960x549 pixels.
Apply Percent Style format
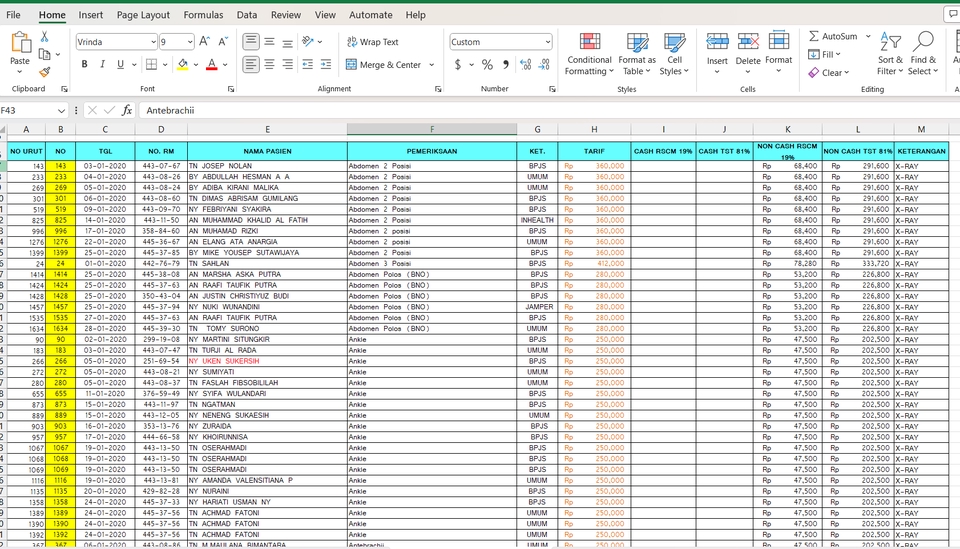pyautogui.click(x=487, y=64)
